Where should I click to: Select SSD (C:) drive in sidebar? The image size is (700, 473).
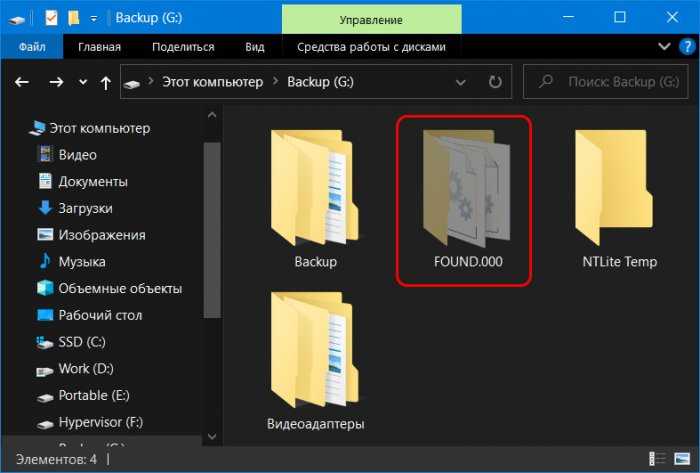pos(71,342)
